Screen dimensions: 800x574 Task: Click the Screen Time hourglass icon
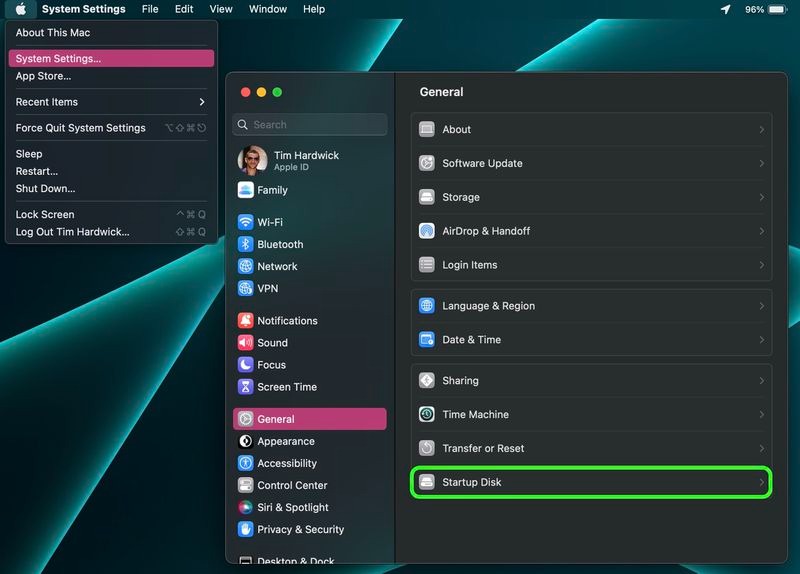[245, 387]
